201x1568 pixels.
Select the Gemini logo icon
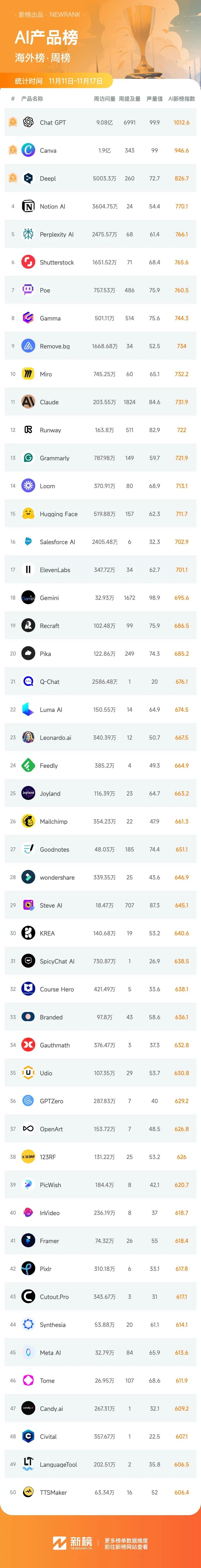click(x=28, y=598)
